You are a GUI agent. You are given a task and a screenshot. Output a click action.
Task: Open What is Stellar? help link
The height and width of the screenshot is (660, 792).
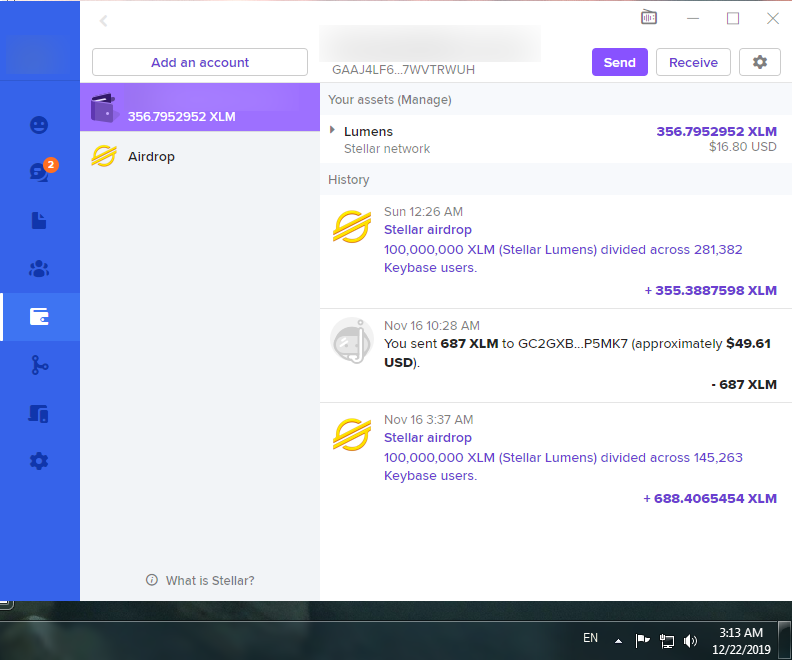[x=200, y=580]
